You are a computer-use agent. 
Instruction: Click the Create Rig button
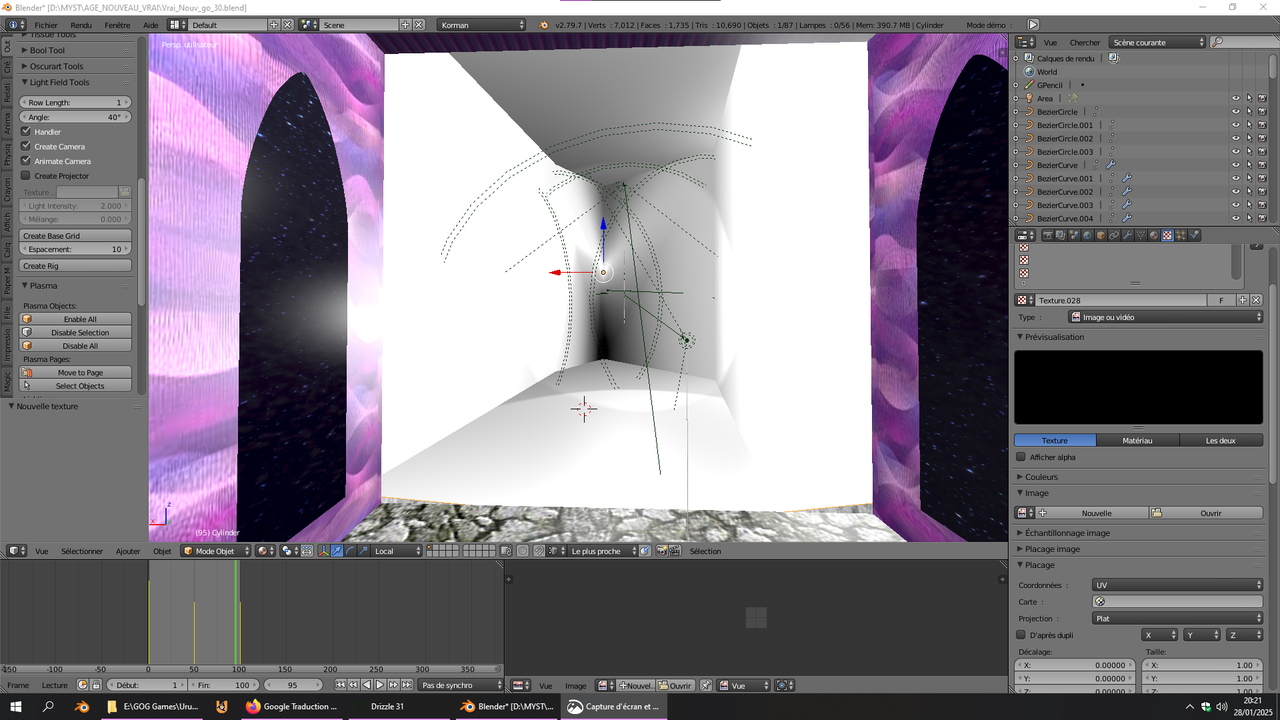(x=76, y=266)
